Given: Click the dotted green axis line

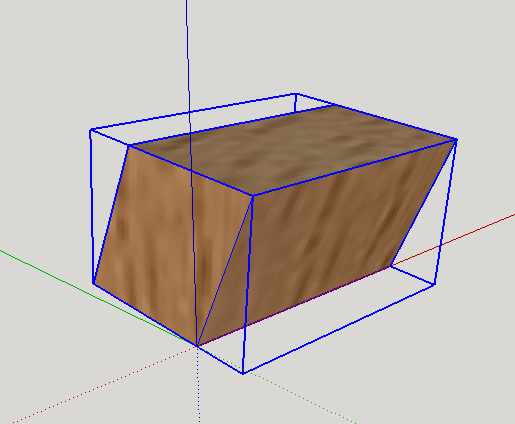Looking at the screenshot, I should pos(300,398).
